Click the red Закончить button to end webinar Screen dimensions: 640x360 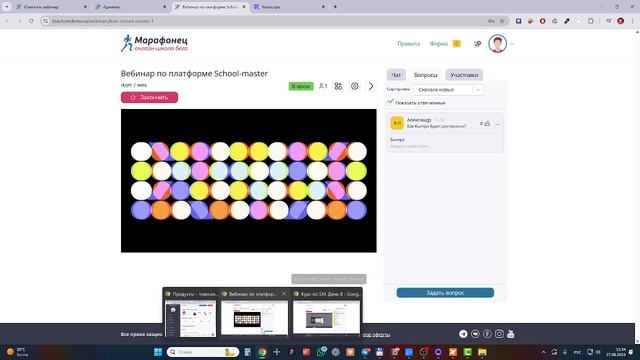[149, 97]
